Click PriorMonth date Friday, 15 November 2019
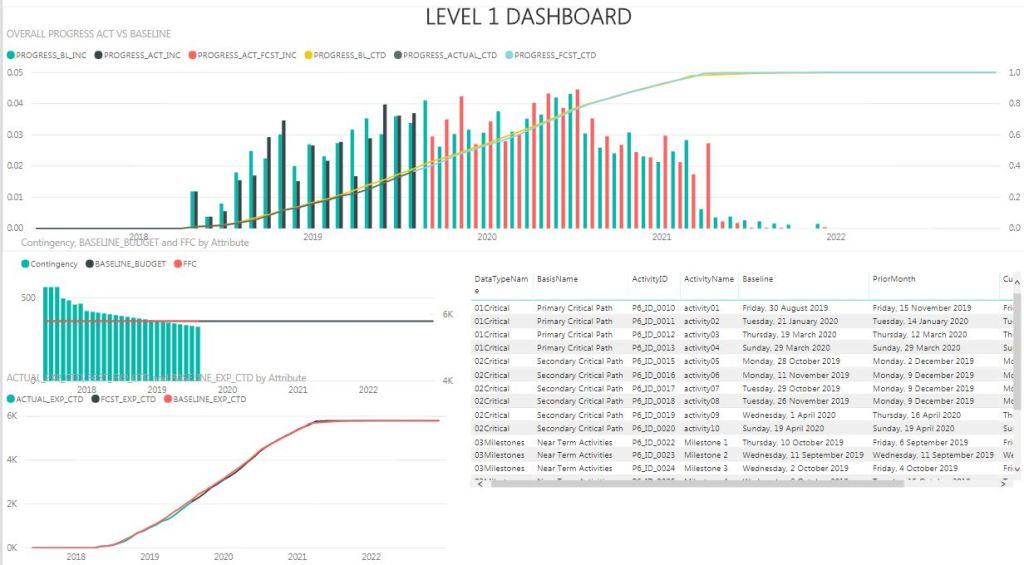Screen dimensions: 1024x565 [x=921, y=308]
